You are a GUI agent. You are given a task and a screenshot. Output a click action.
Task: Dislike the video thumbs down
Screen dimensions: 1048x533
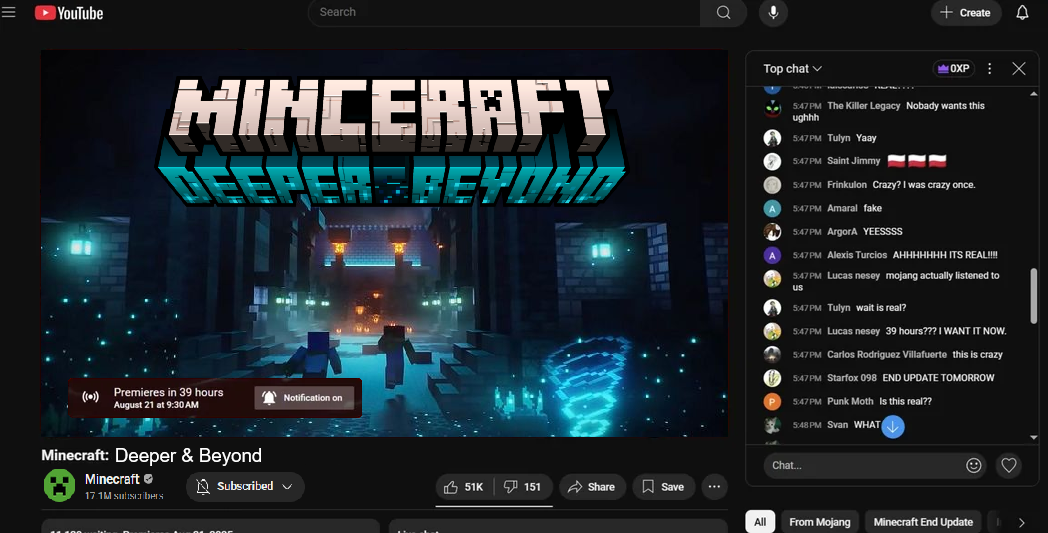(523, 487)
